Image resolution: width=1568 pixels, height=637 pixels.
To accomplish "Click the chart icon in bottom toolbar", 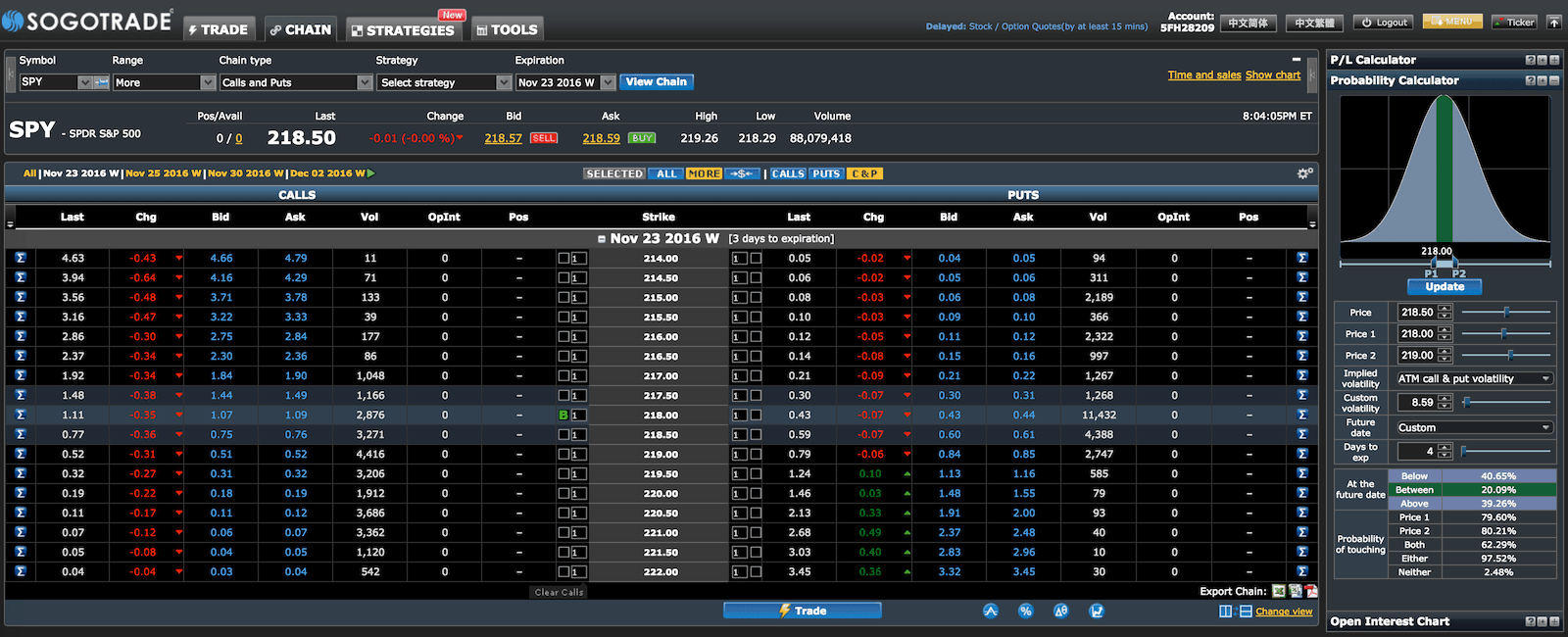I will tap(1097, 611).
